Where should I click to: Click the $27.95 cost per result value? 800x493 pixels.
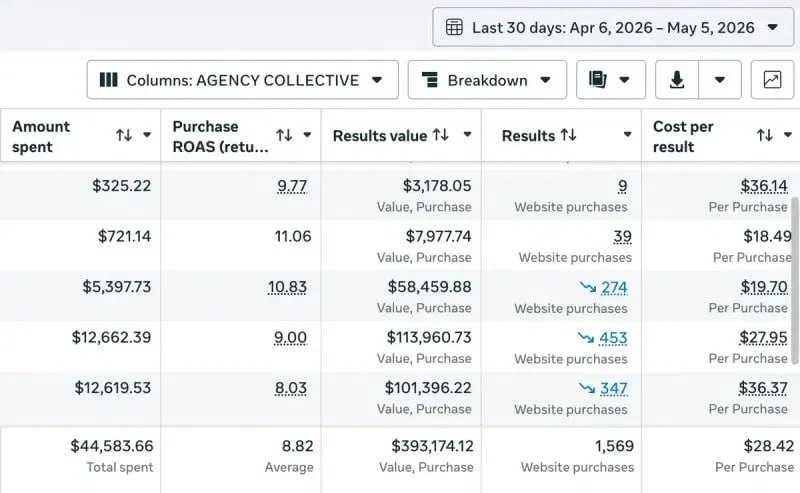[x=763, y=338]
